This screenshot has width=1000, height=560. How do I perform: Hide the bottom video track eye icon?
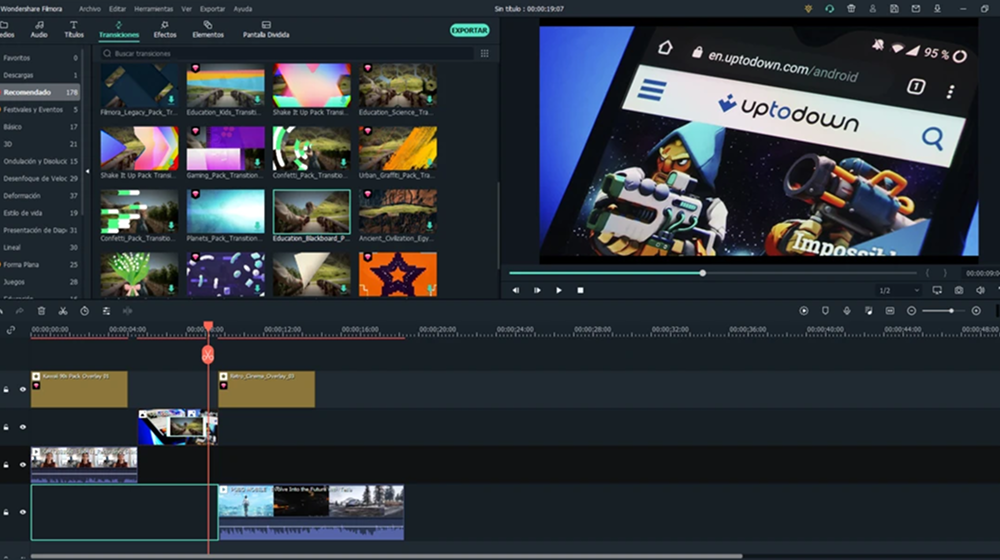23,512
